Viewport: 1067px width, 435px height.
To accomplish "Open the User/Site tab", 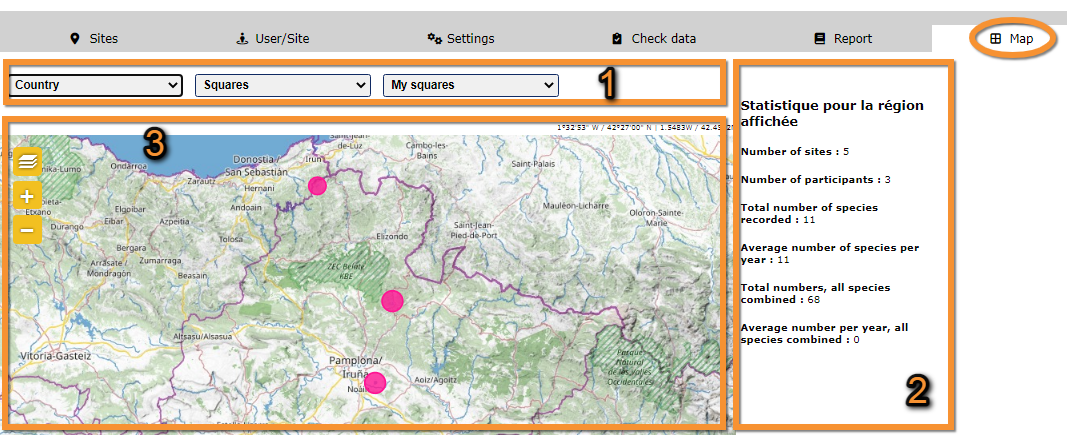I will 272,39.
